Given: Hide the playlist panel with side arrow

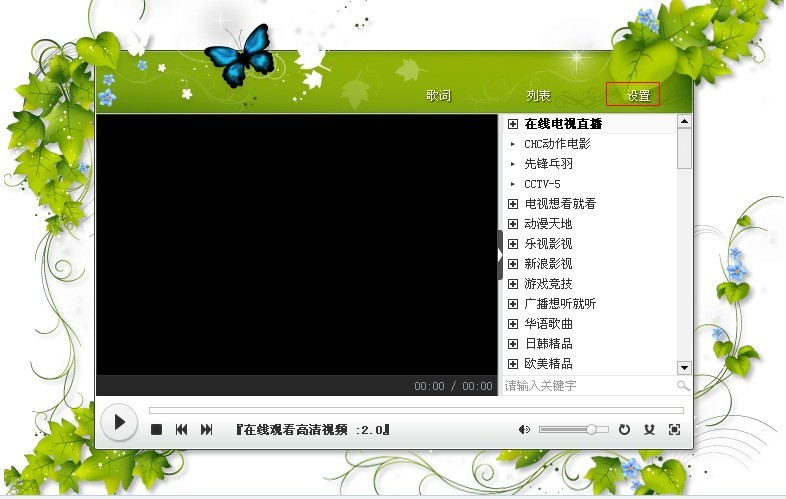Looking at the screenshot, I should (500, 255).
